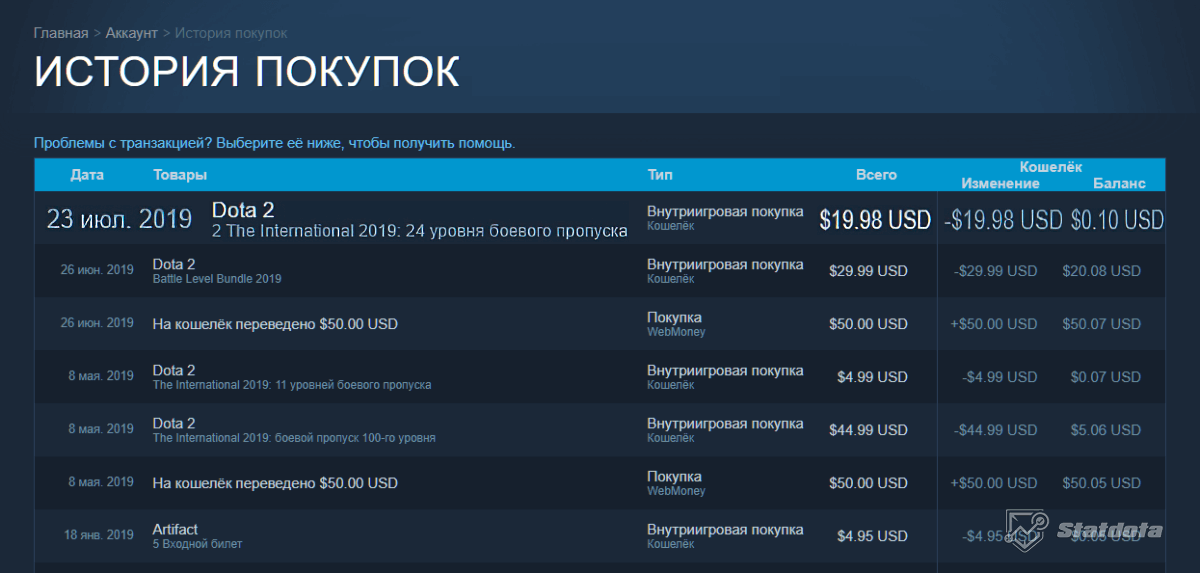Click the Изменение column header

[1000, 183]
